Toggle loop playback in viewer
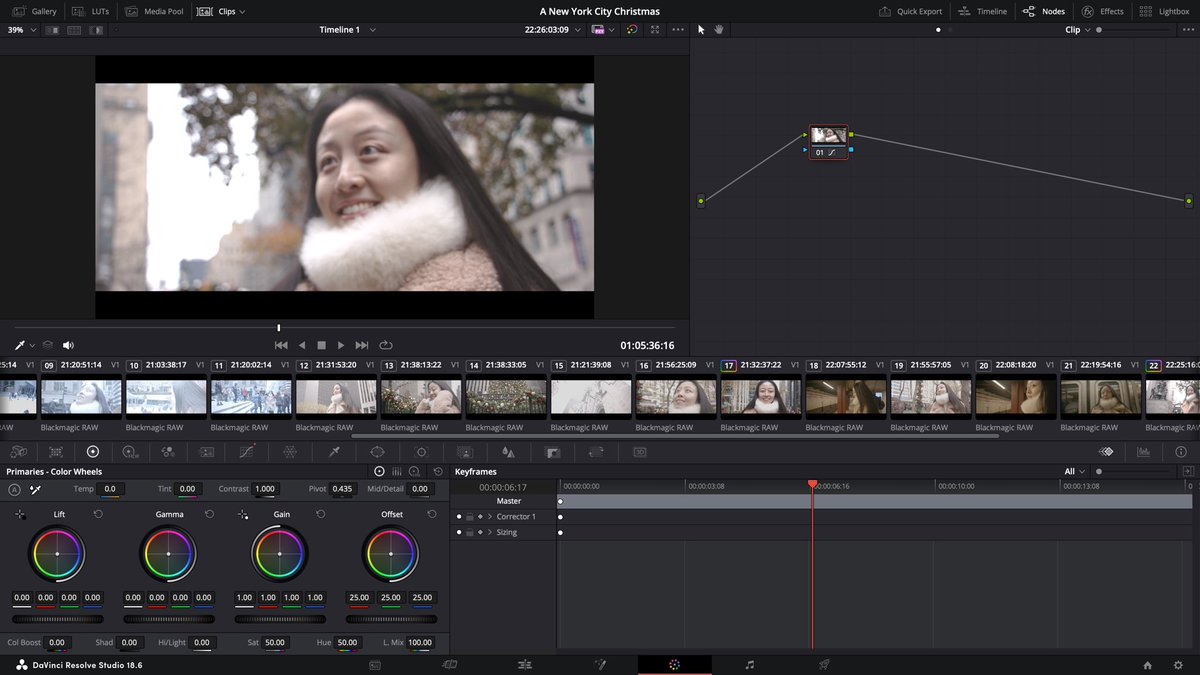The width and height of the screenshot is (1200, 675). (386, 345)
